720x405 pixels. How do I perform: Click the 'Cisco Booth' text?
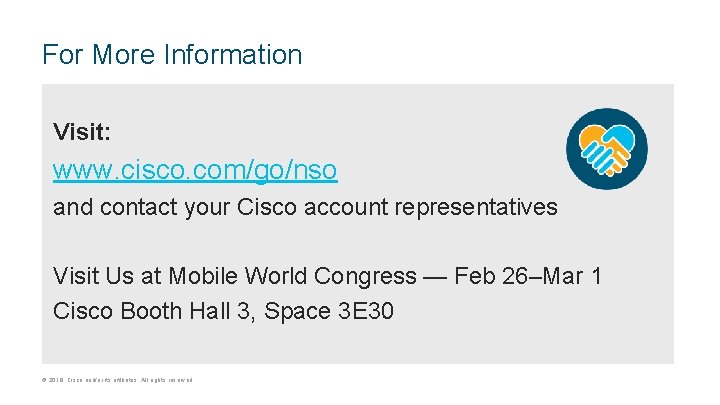tap(118, 311)
